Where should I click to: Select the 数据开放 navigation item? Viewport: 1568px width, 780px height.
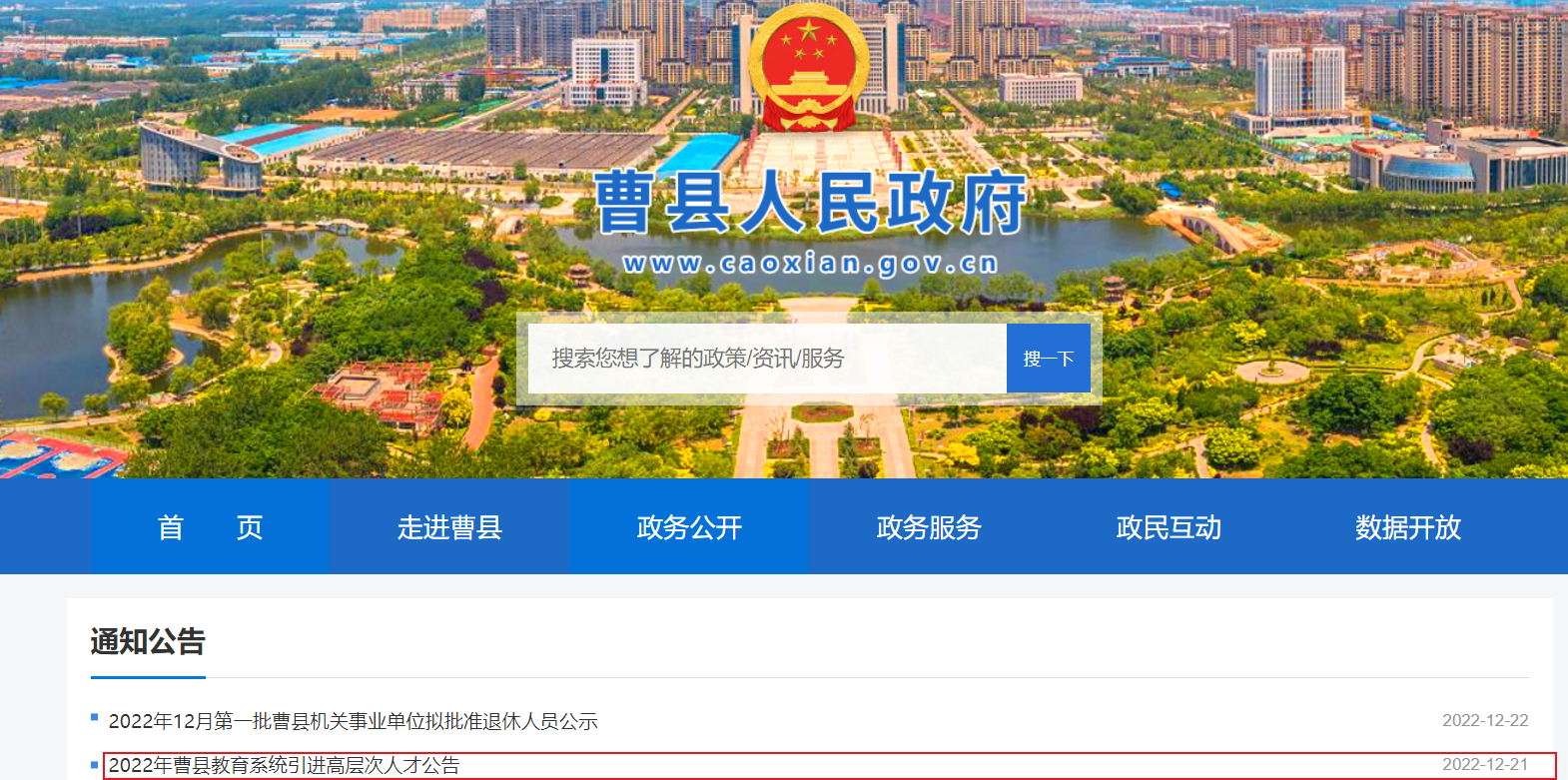[x=1408, y=526]
